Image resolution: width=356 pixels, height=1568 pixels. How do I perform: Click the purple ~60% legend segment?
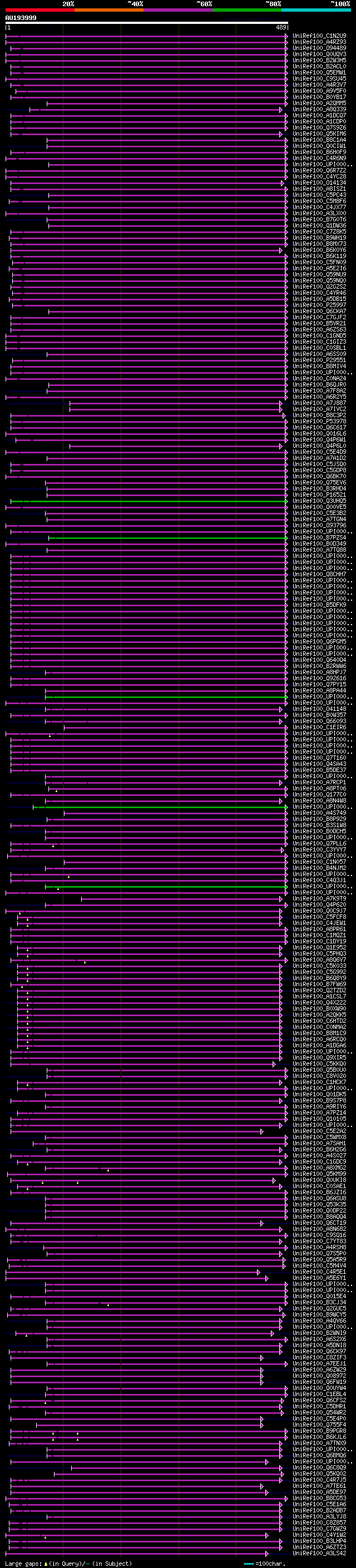[177, 11]
